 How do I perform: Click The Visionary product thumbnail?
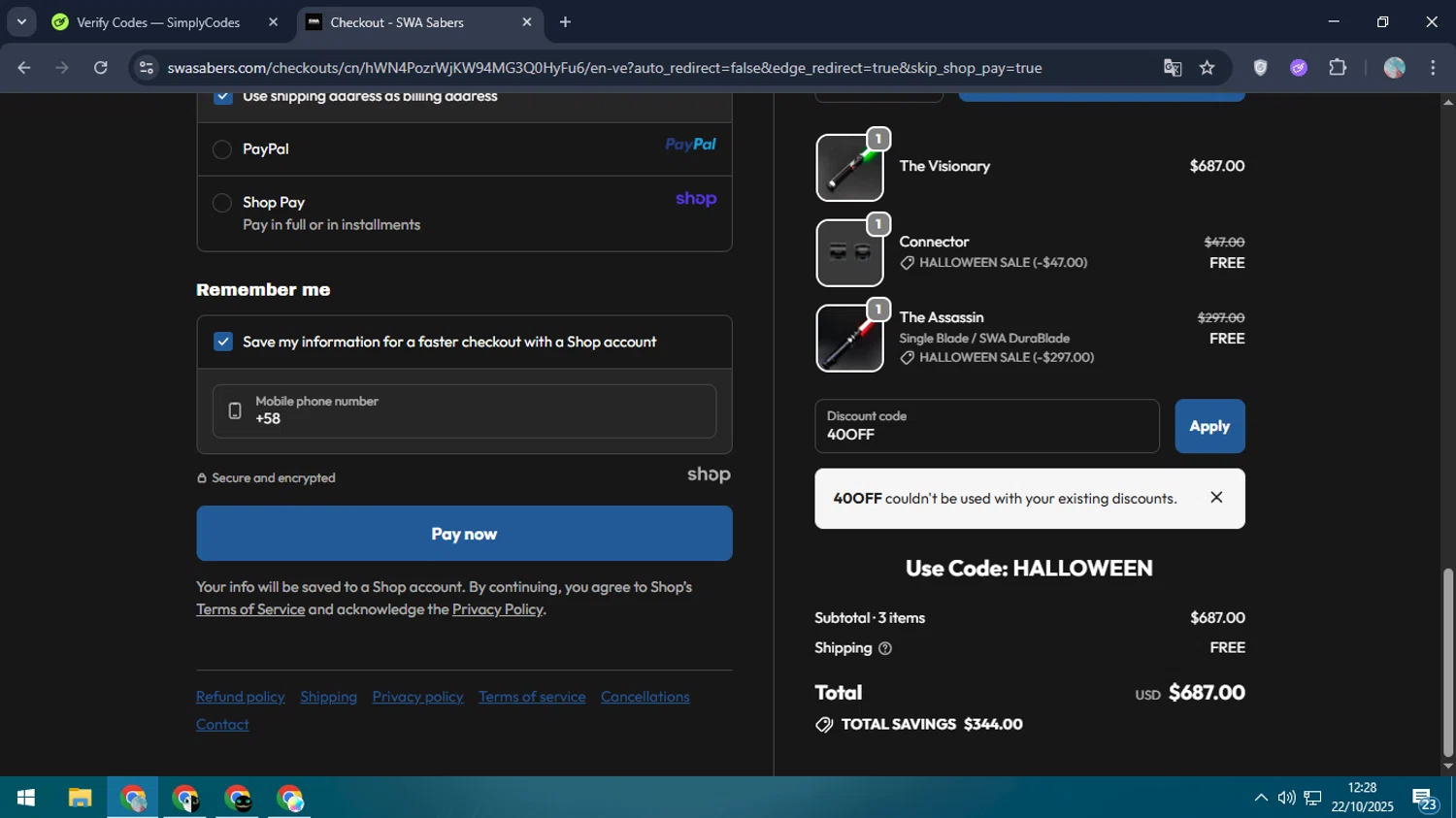[849, 168]
